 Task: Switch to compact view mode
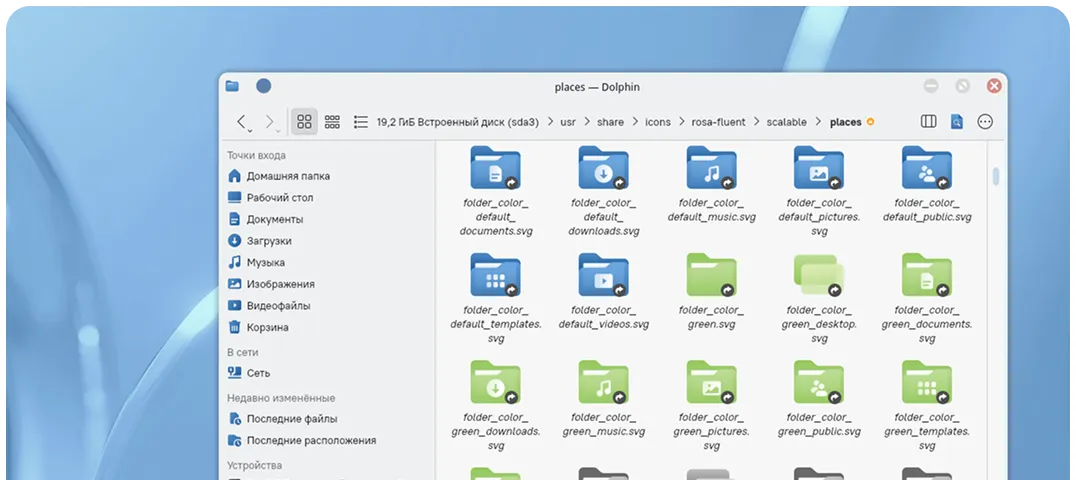tap(332, 122)
